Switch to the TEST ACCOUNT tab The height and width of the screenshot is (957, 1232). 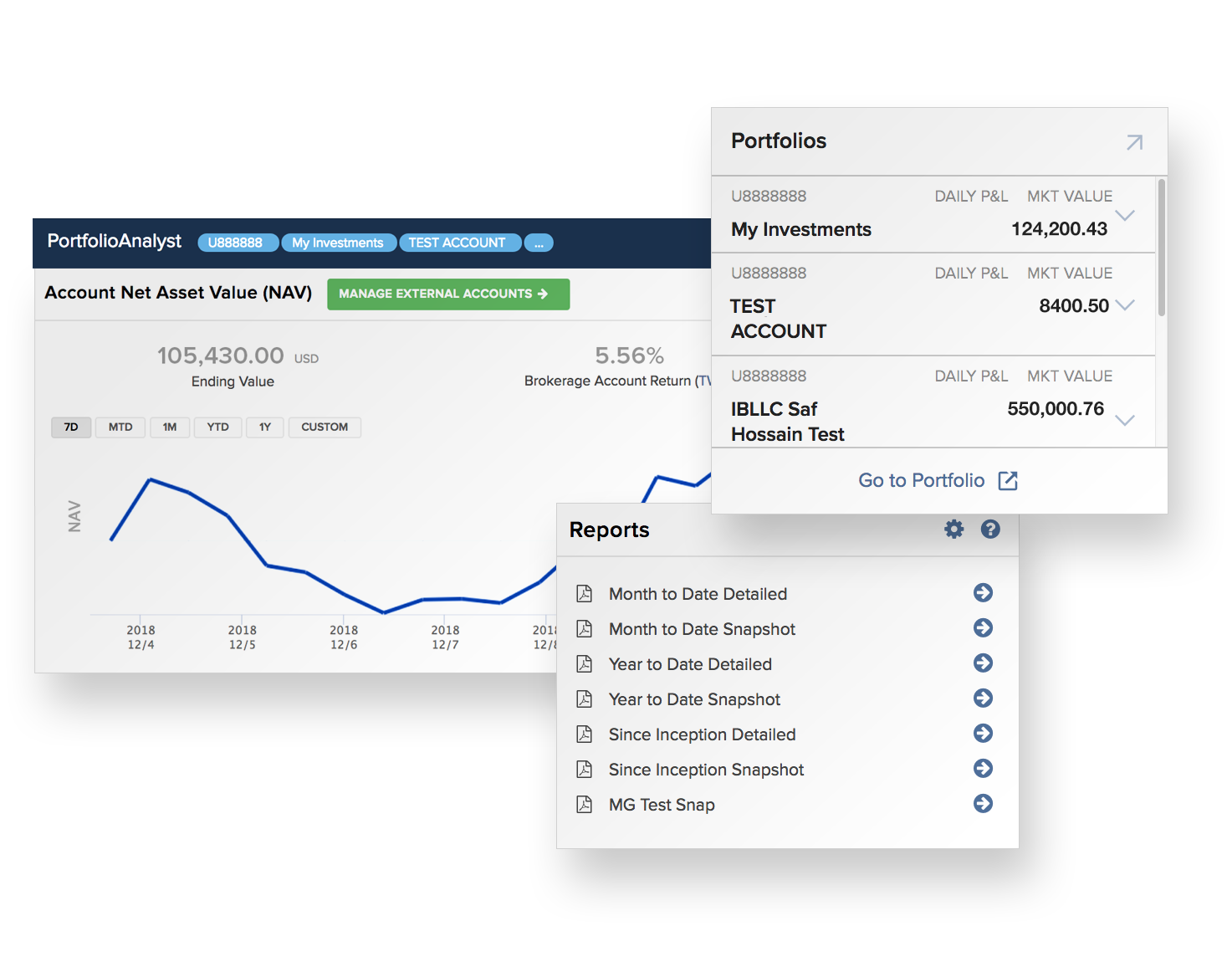459,243
